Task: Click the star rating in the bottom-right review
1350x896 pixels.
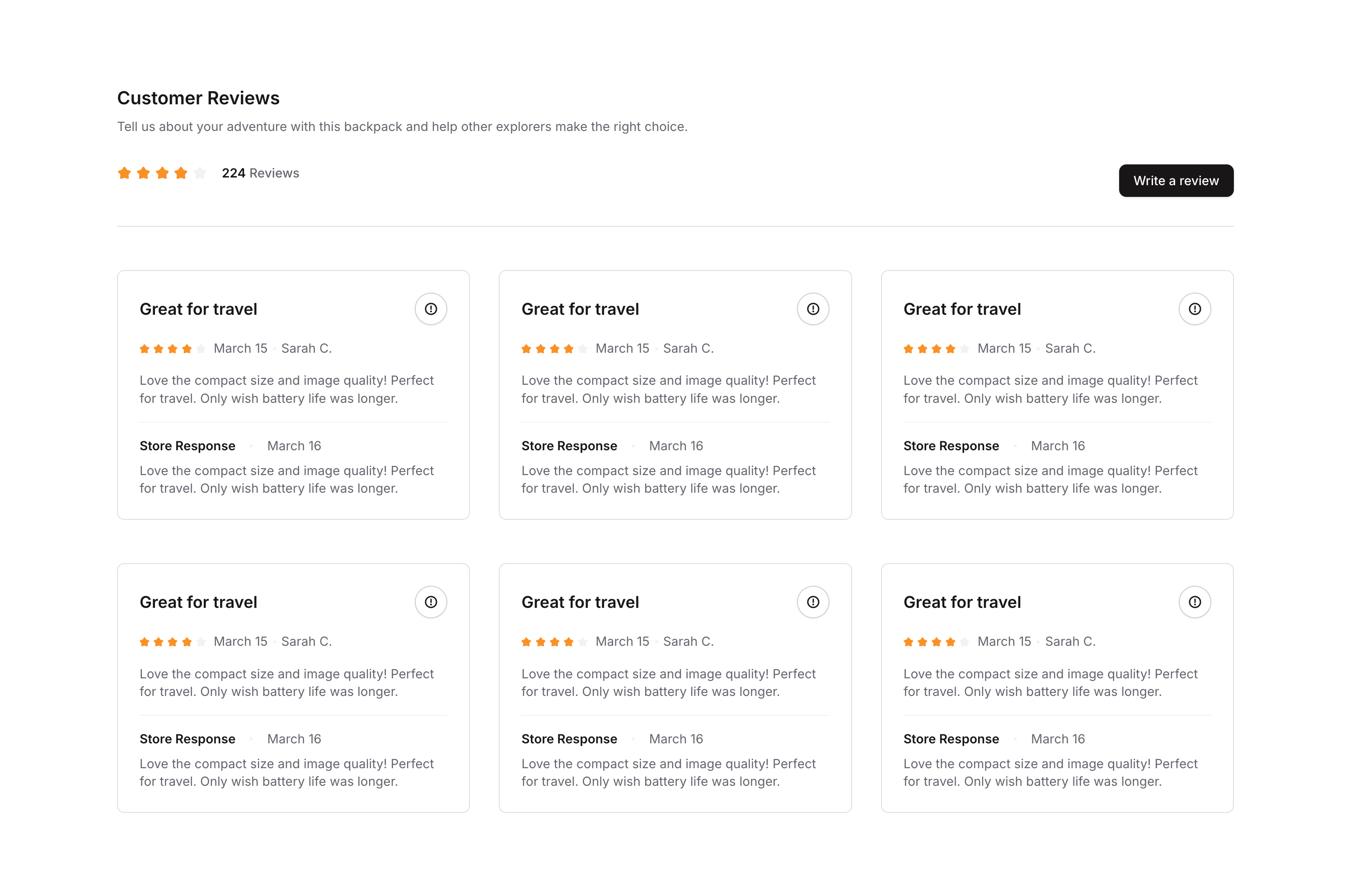Action: 936,642
